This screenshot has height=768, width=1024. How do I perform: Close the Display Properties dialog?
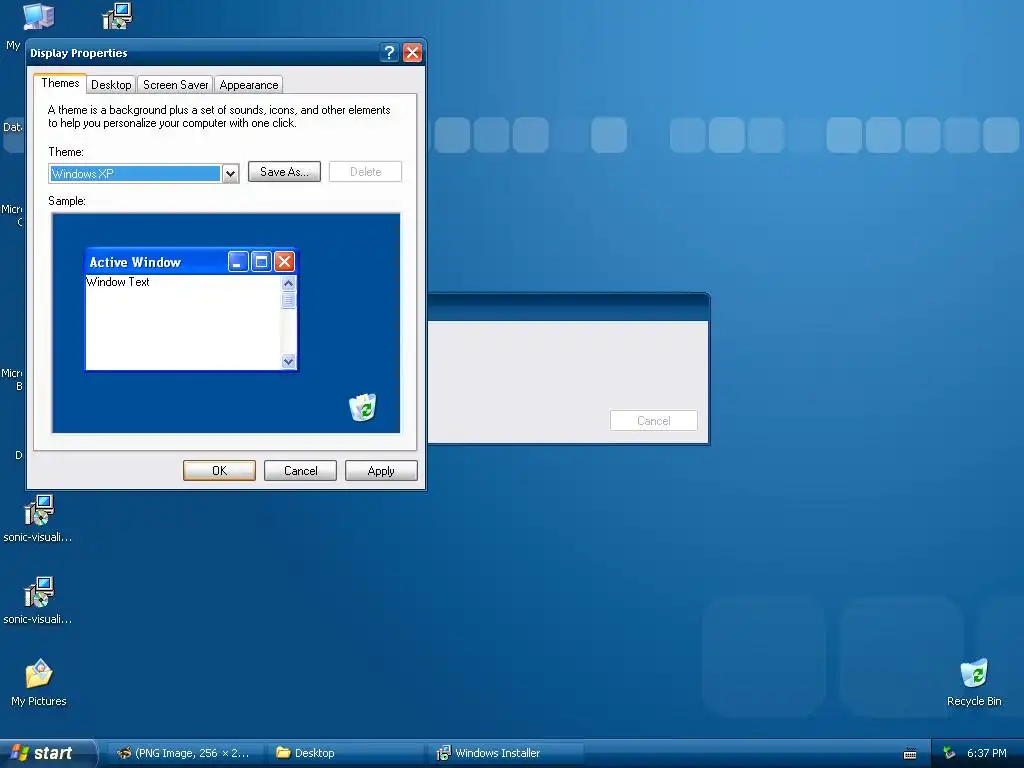pos(412,52)
